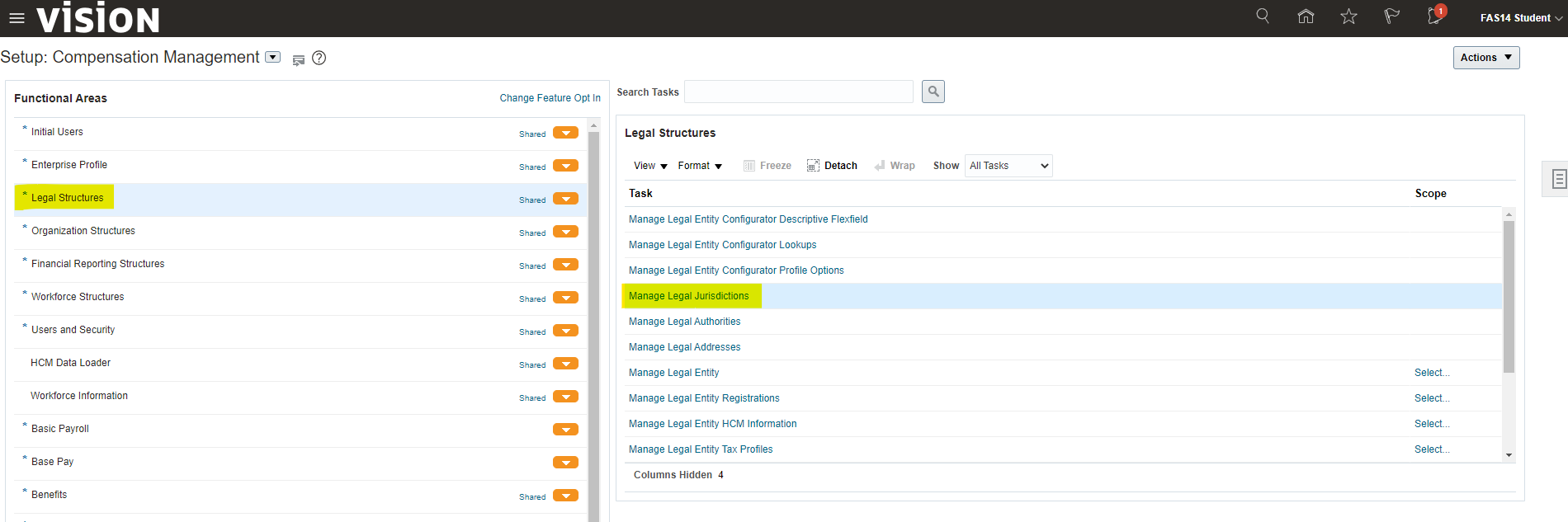
Task: Click Detach in table toolbar
Action: (x=832, y=166)
